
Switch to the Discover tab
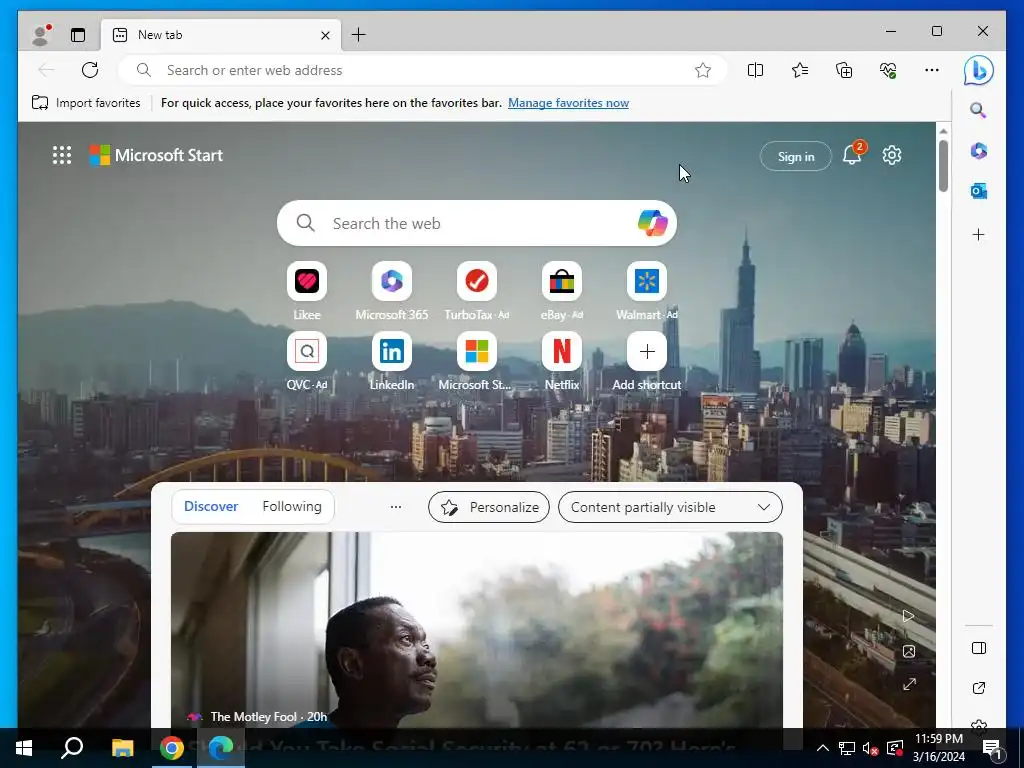click(211, 506)
